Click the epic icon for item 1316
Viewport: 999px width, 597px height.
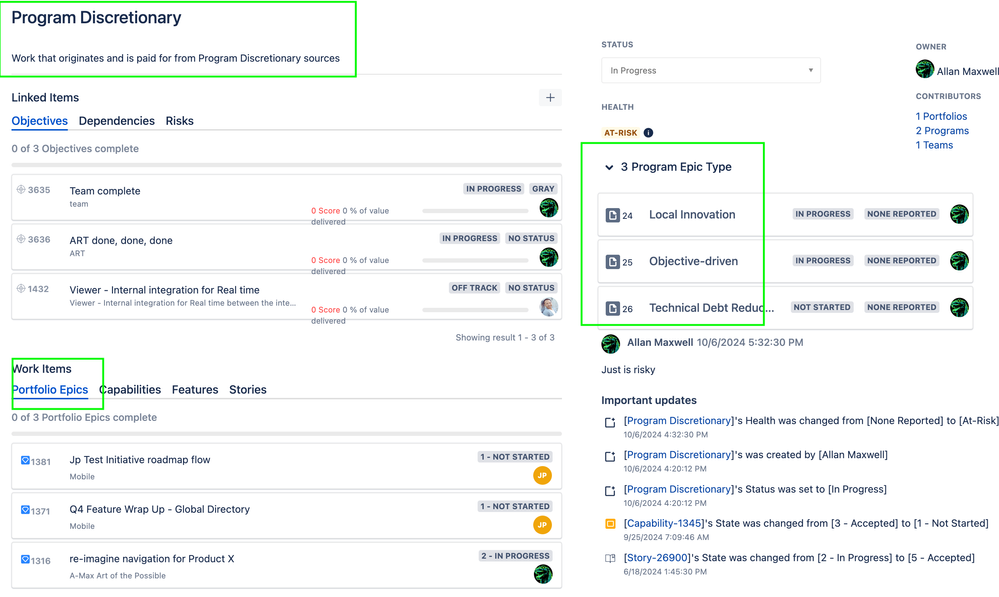click(x=25, y=559)
